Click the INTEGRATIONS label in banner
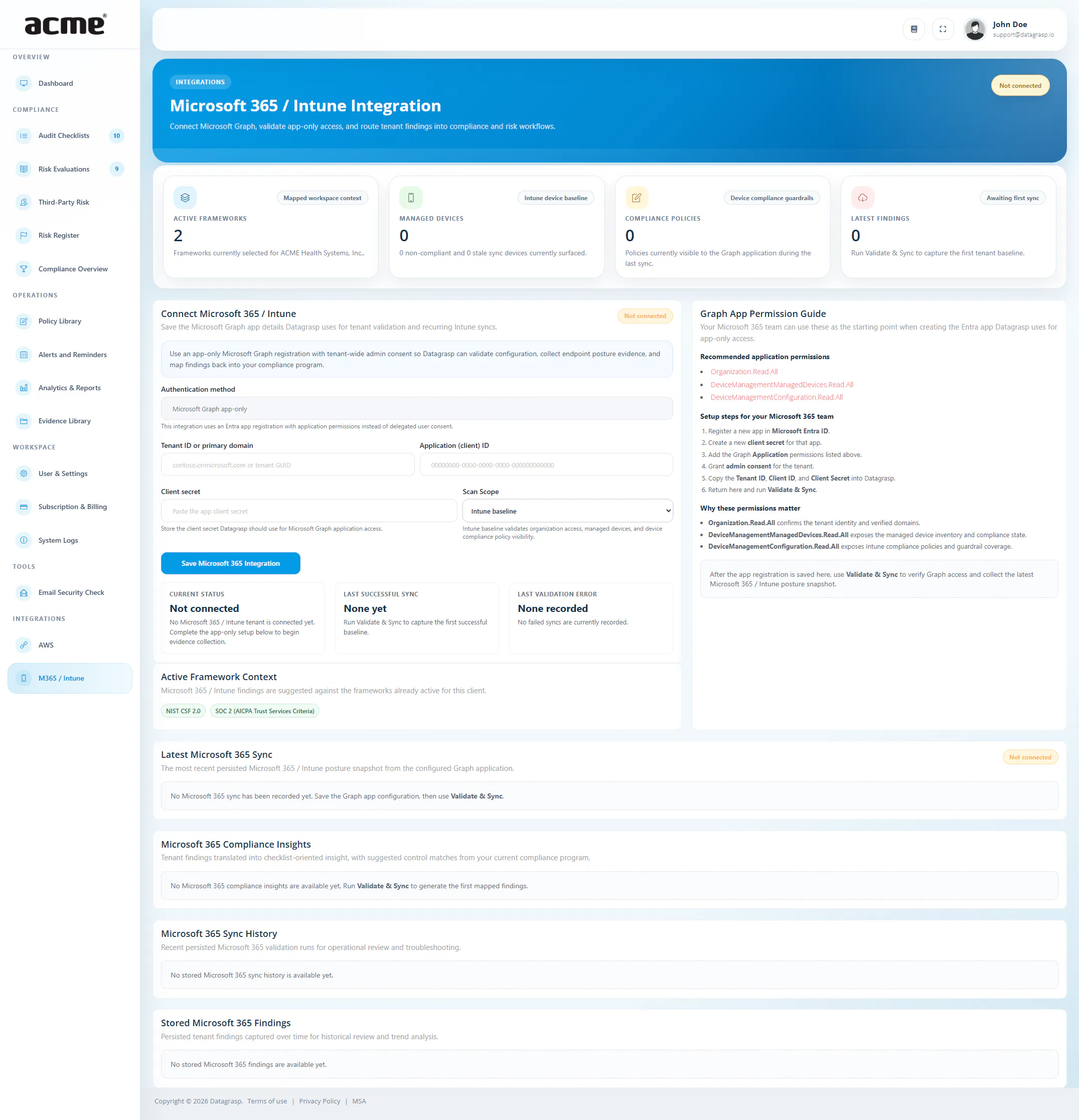The height and width of the screenshot is (1120, 1079). [x=200, y=82]
